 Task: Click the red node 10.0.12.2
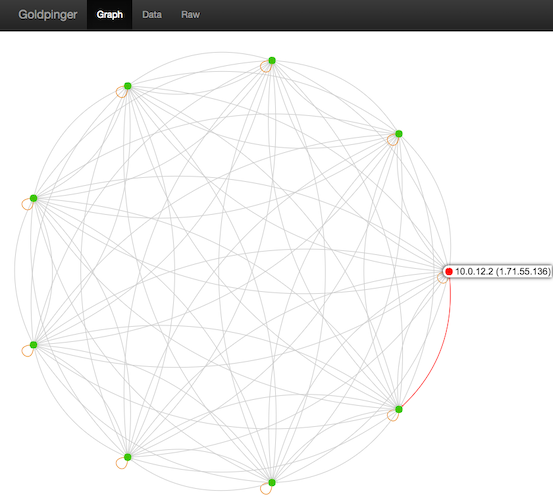(449, 272)
